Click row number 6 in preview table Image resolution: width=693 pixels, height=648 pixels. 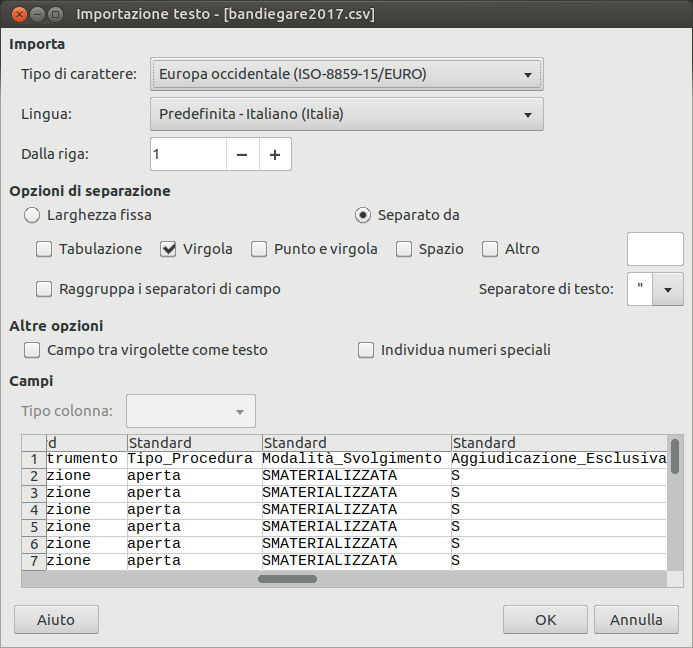point(34,544)
